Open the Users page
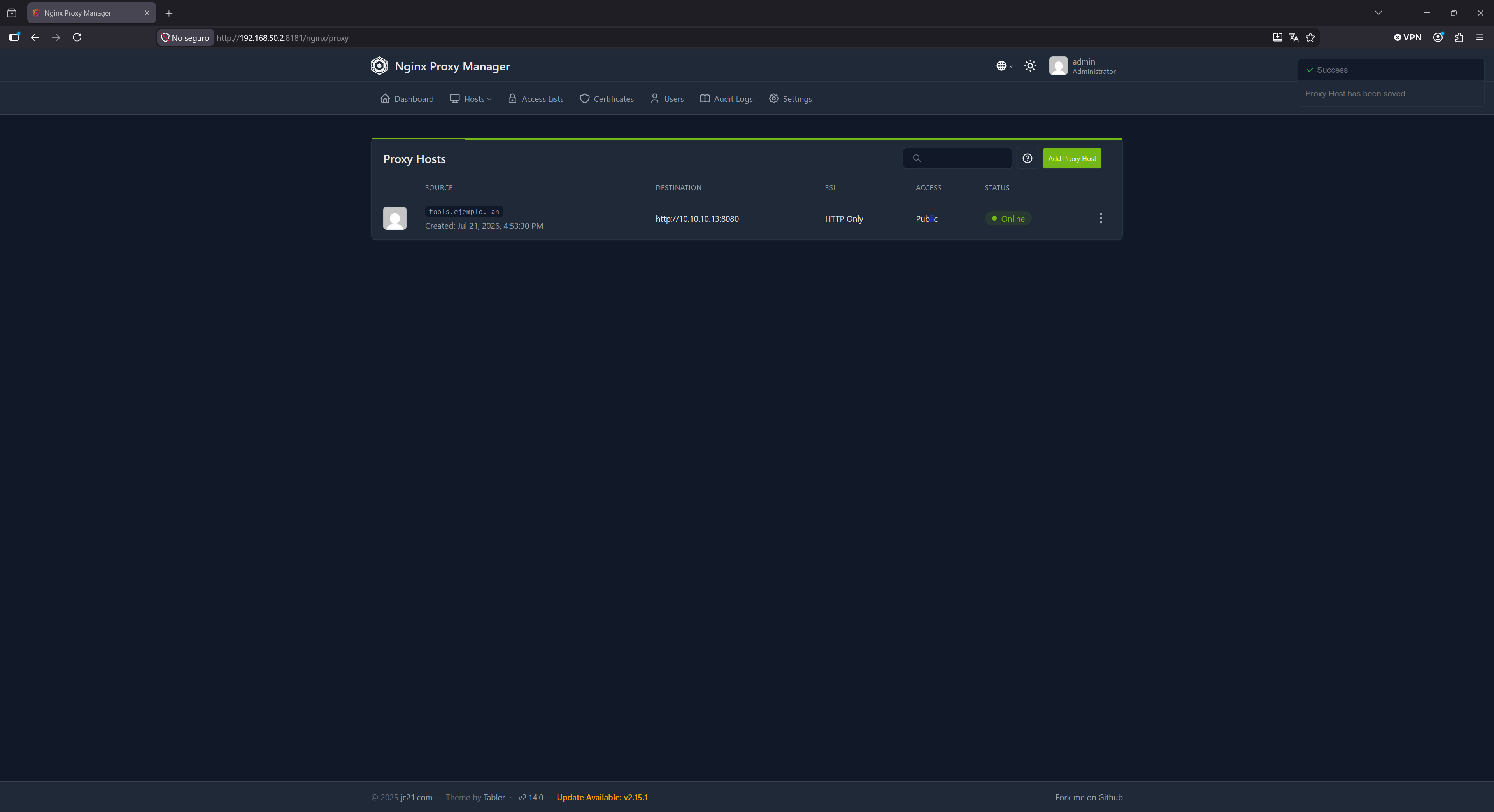This screenshot has width=1494, height=812. 667,99
